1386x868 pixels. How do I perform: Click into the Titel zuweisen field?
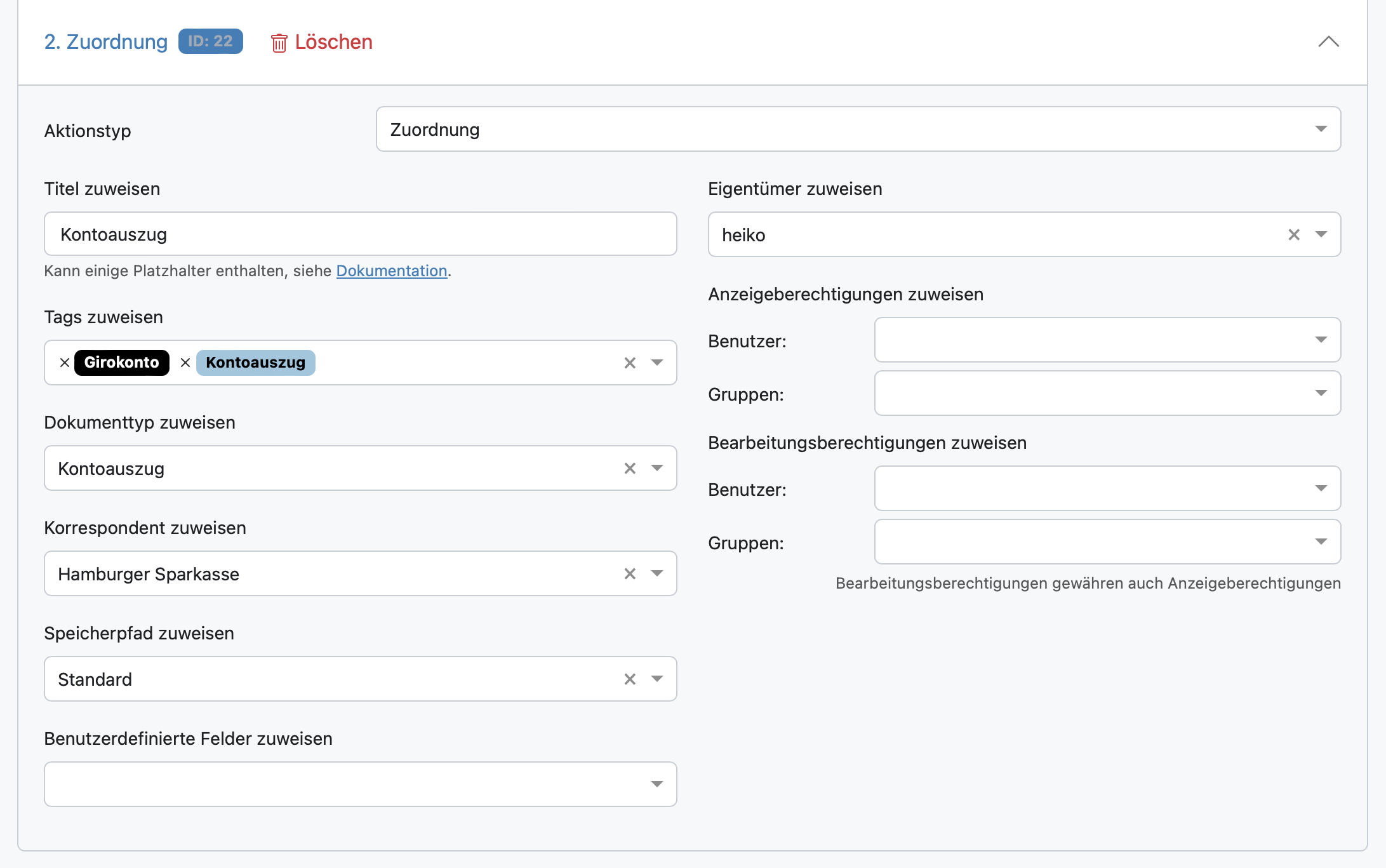[360, 234]
